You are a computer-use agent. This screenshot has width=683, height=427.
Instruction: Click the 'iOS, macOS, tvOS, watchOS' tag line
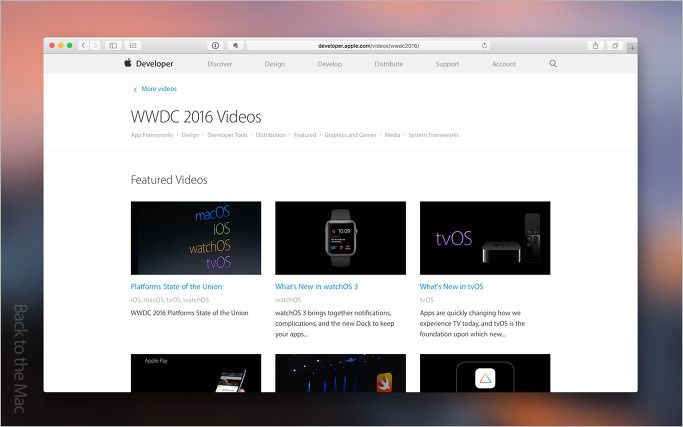click(170, 300)
